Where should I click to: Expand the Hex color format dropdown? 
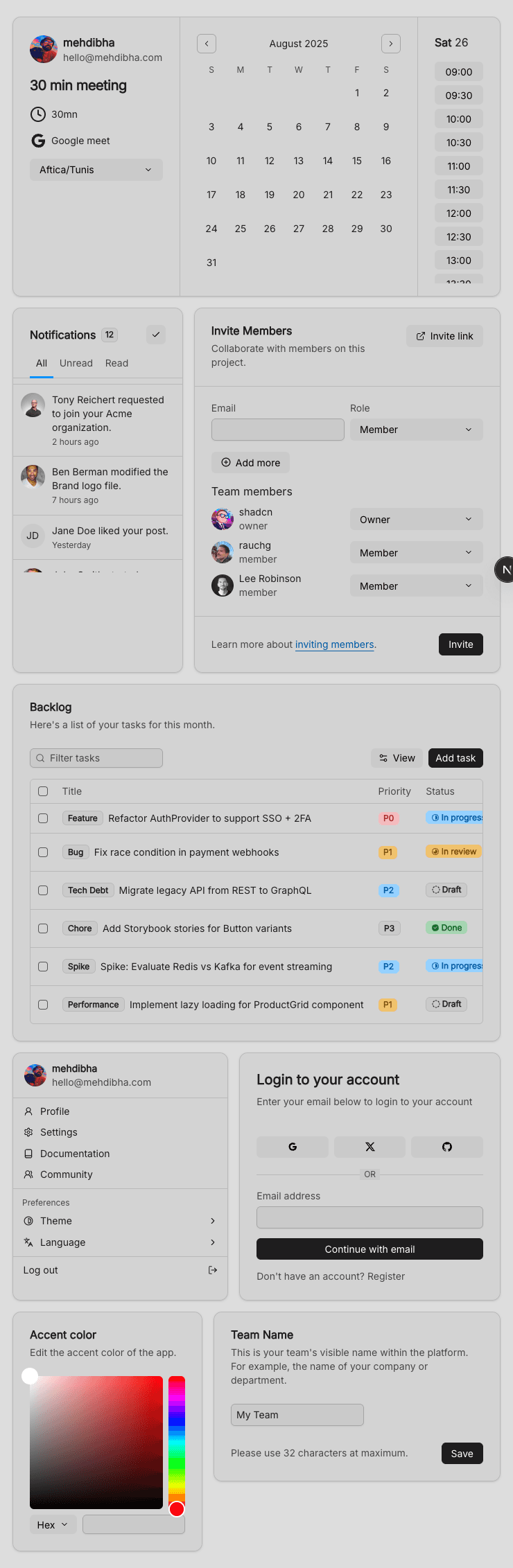53,1525
